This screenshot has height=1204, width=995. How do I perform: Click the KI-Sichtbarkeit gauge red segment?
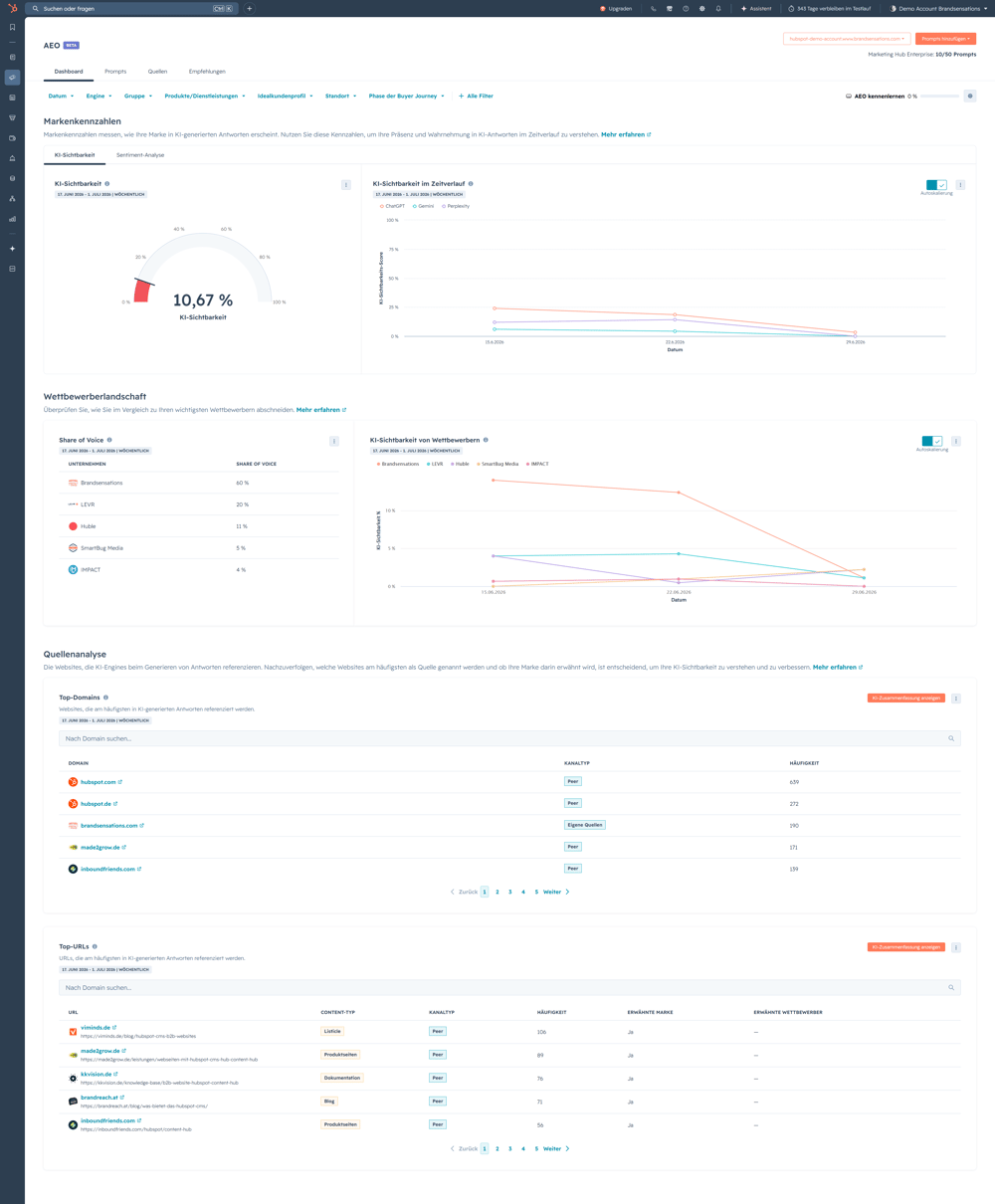point(142,292)
